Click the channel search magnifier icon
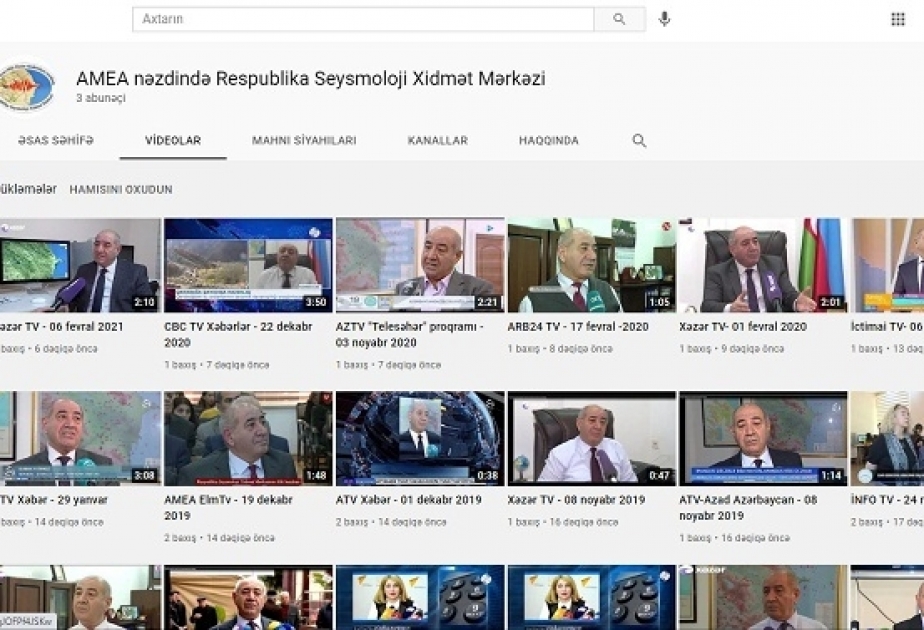 pos(639,140)
